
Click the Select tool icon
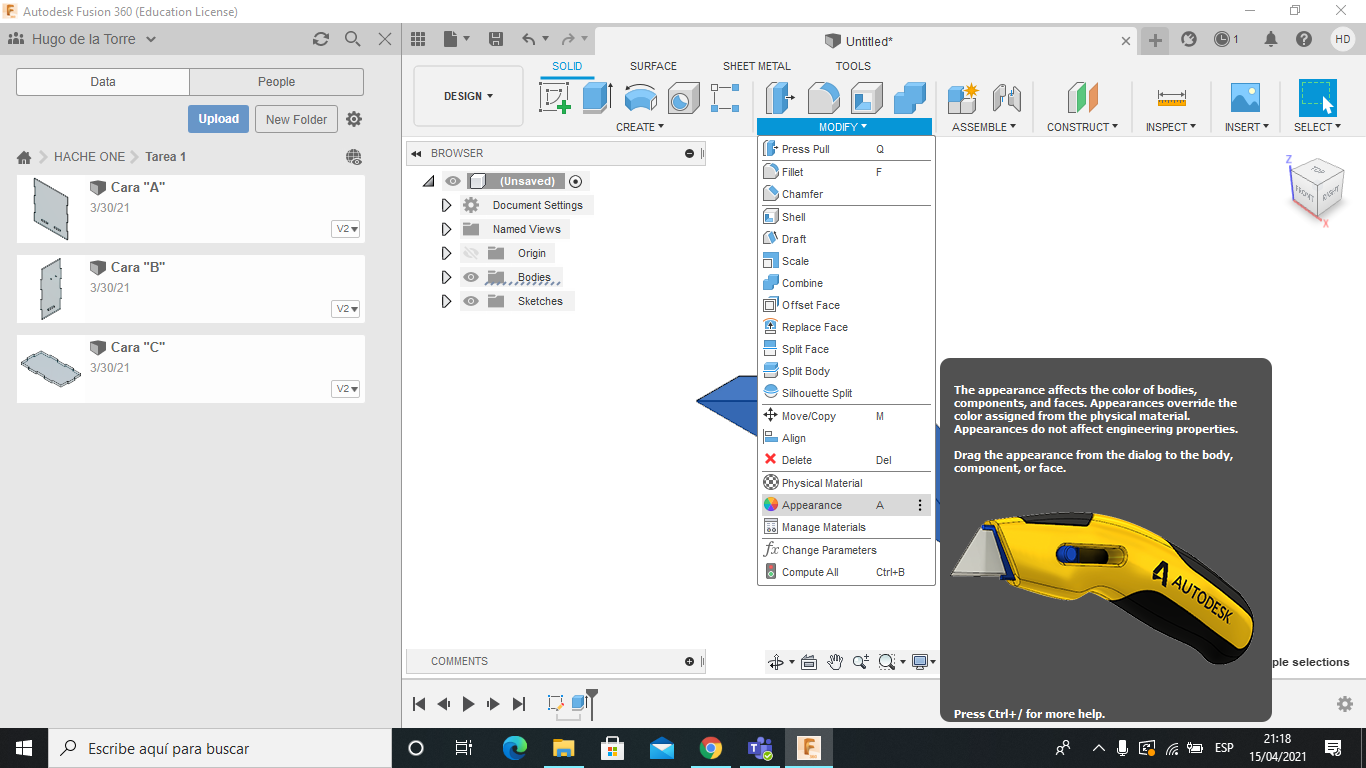click(x=1318, y=98)
